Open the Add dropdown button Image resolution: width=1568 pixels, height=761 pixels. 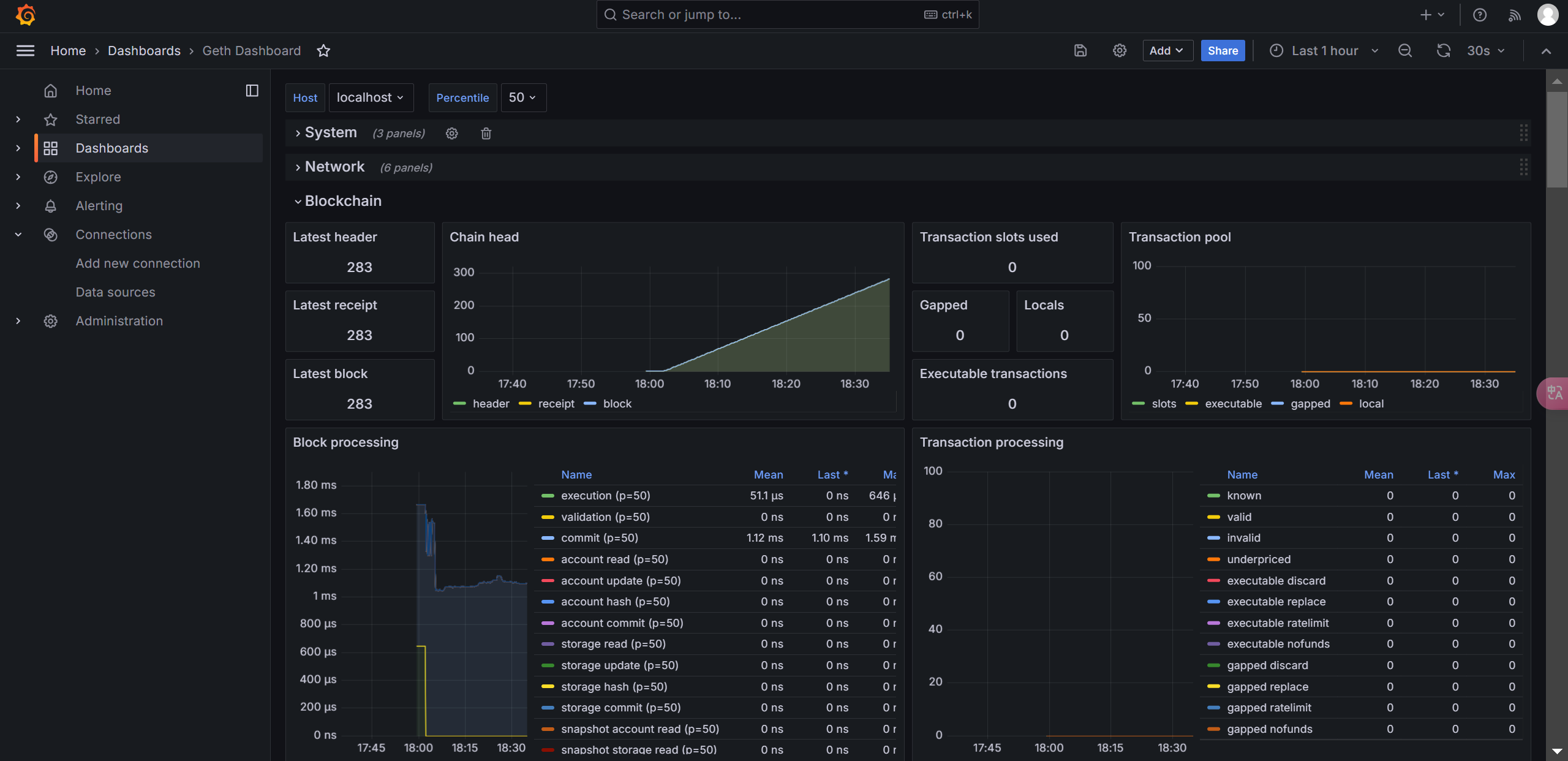tap(1167, 51)
